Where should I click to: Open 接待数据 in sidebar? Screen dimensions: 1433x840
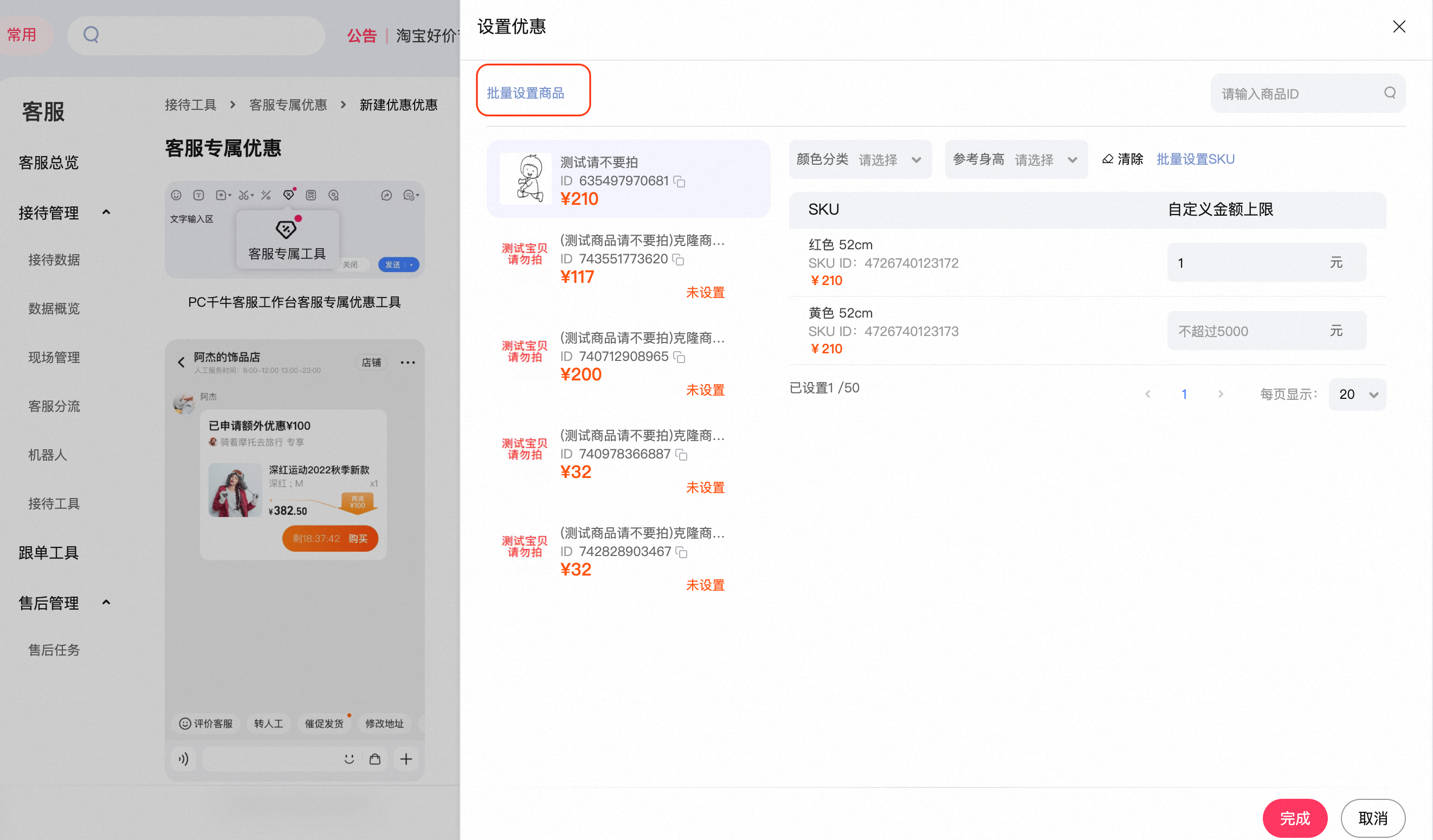54,260
